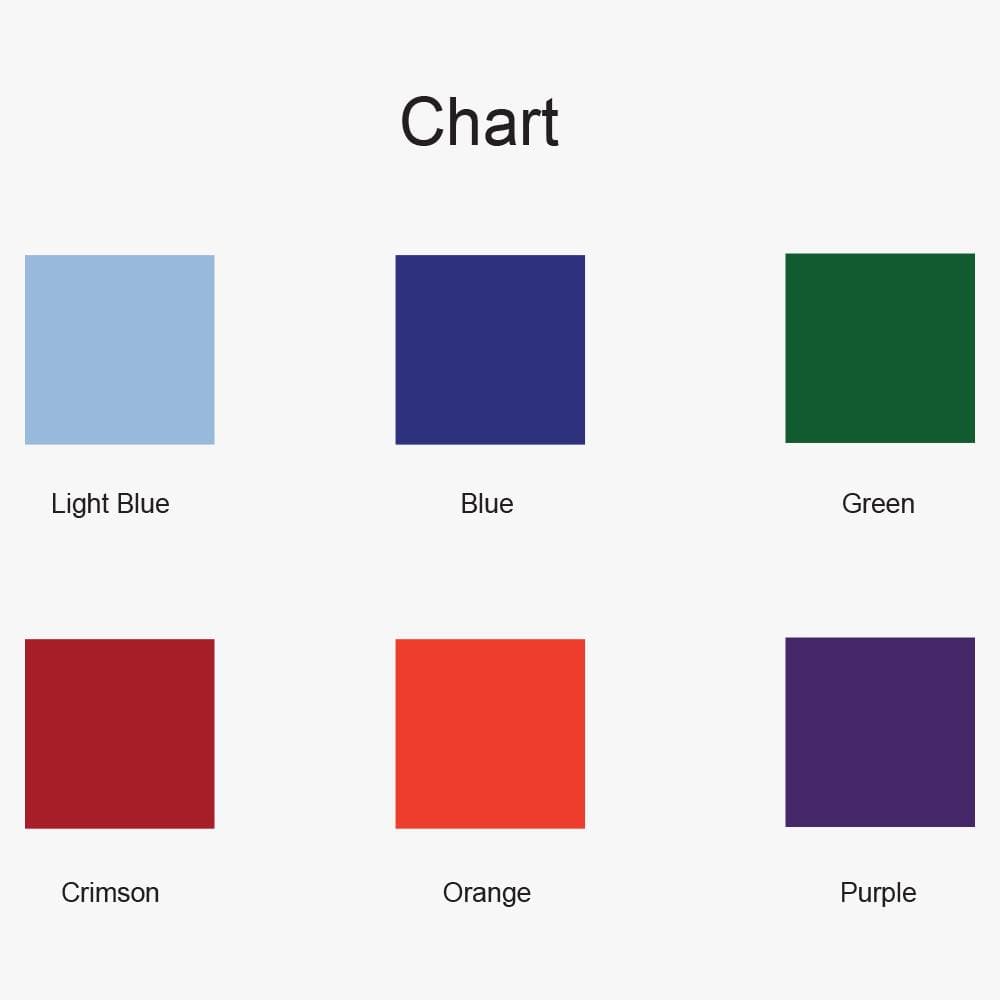Select the dark violet square
Viewport: 1000px width, 1000px height.
click(880, 731)
